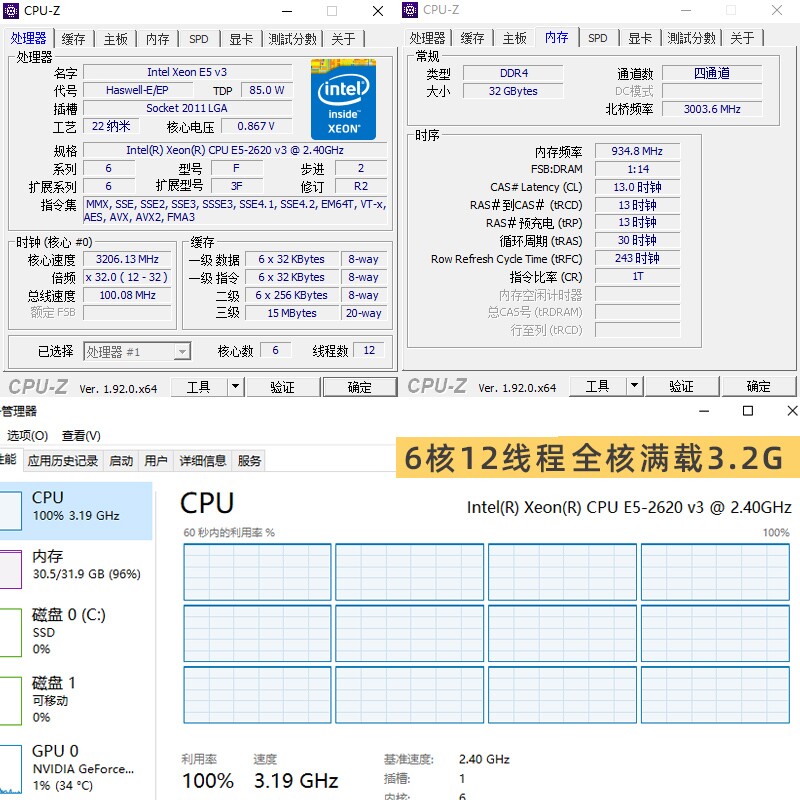800x800 pixels.
Task: Click the 规格 field showing E5-2620 v3
Action: [x=235, y=150]
